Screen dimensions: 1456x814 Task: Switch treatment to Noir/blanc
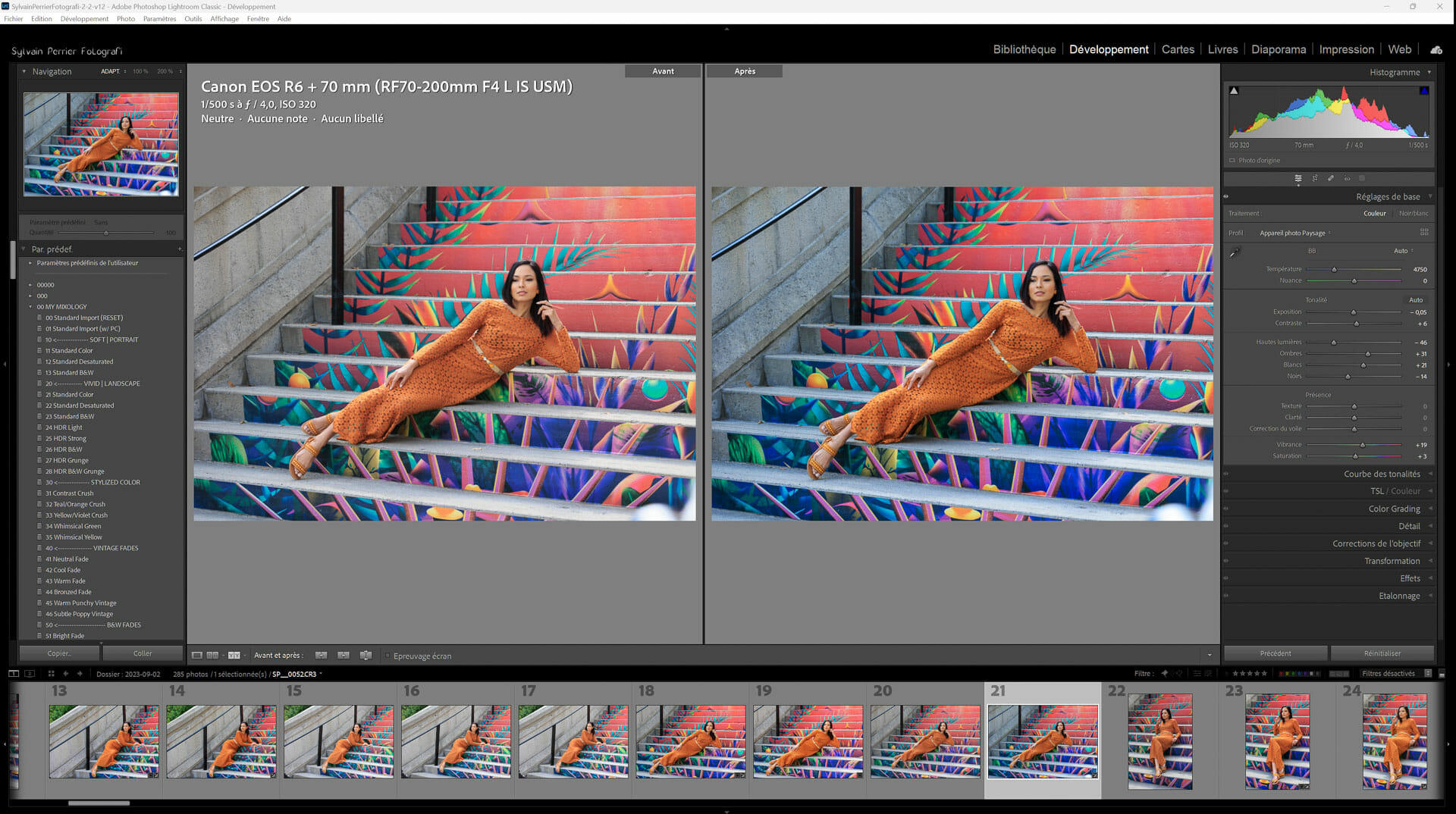pos(1415,213)
